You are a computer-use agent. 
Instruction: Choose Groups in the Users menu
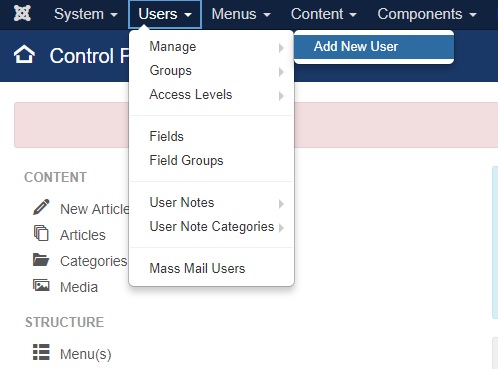(211, 71)
